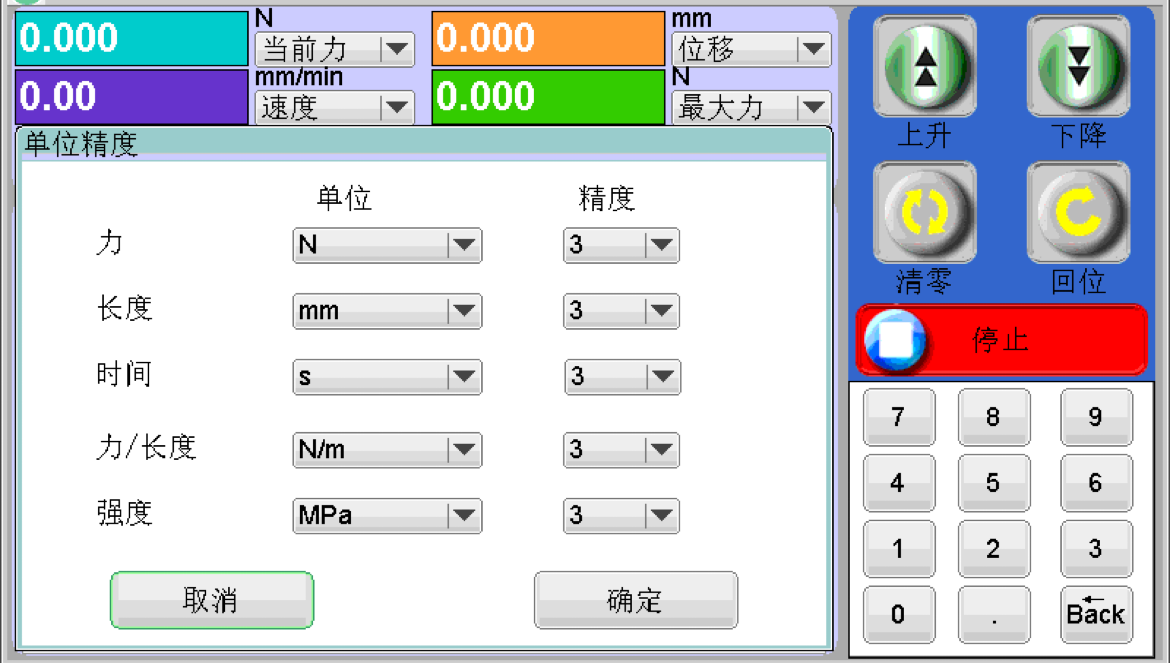Click the green max force readout
Viewport: 1170px width, 663px height.
548,96
